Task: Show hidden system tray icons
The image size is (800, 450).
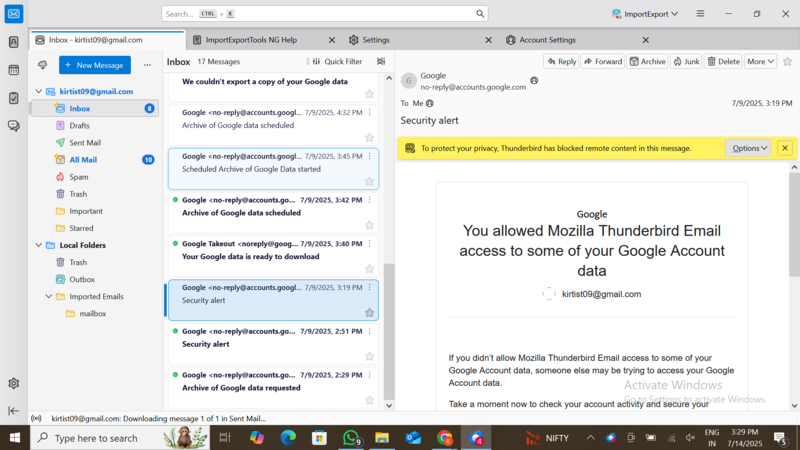Action: 590,438
